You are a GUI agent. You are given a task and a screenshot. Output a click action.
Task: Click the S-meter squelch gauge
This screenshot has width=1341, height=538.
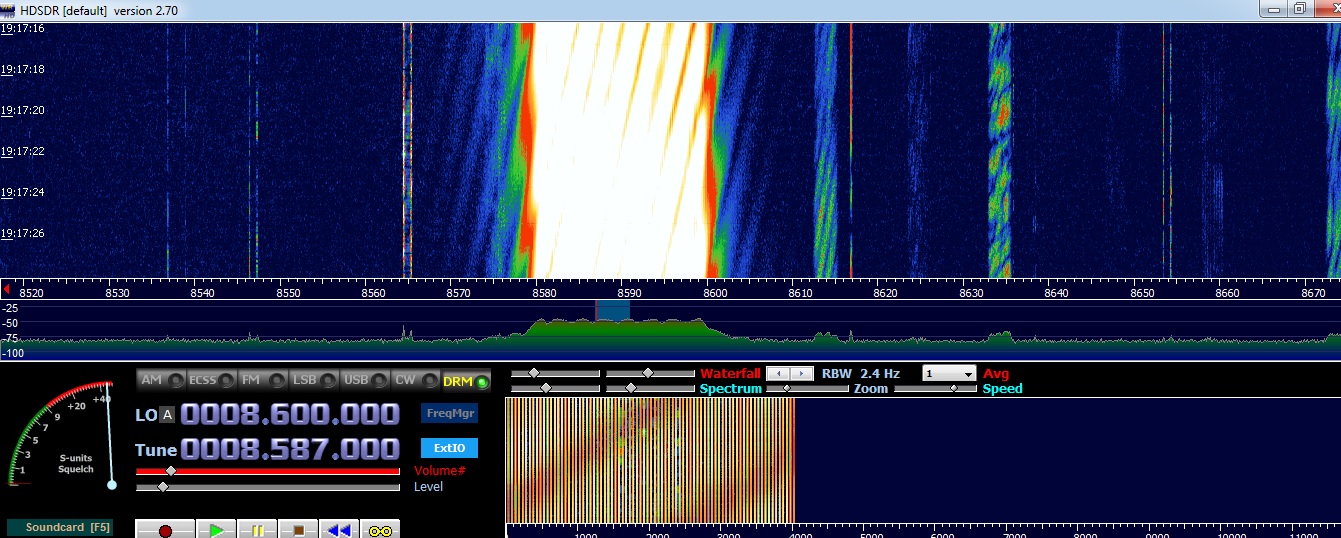coord(62,436)
